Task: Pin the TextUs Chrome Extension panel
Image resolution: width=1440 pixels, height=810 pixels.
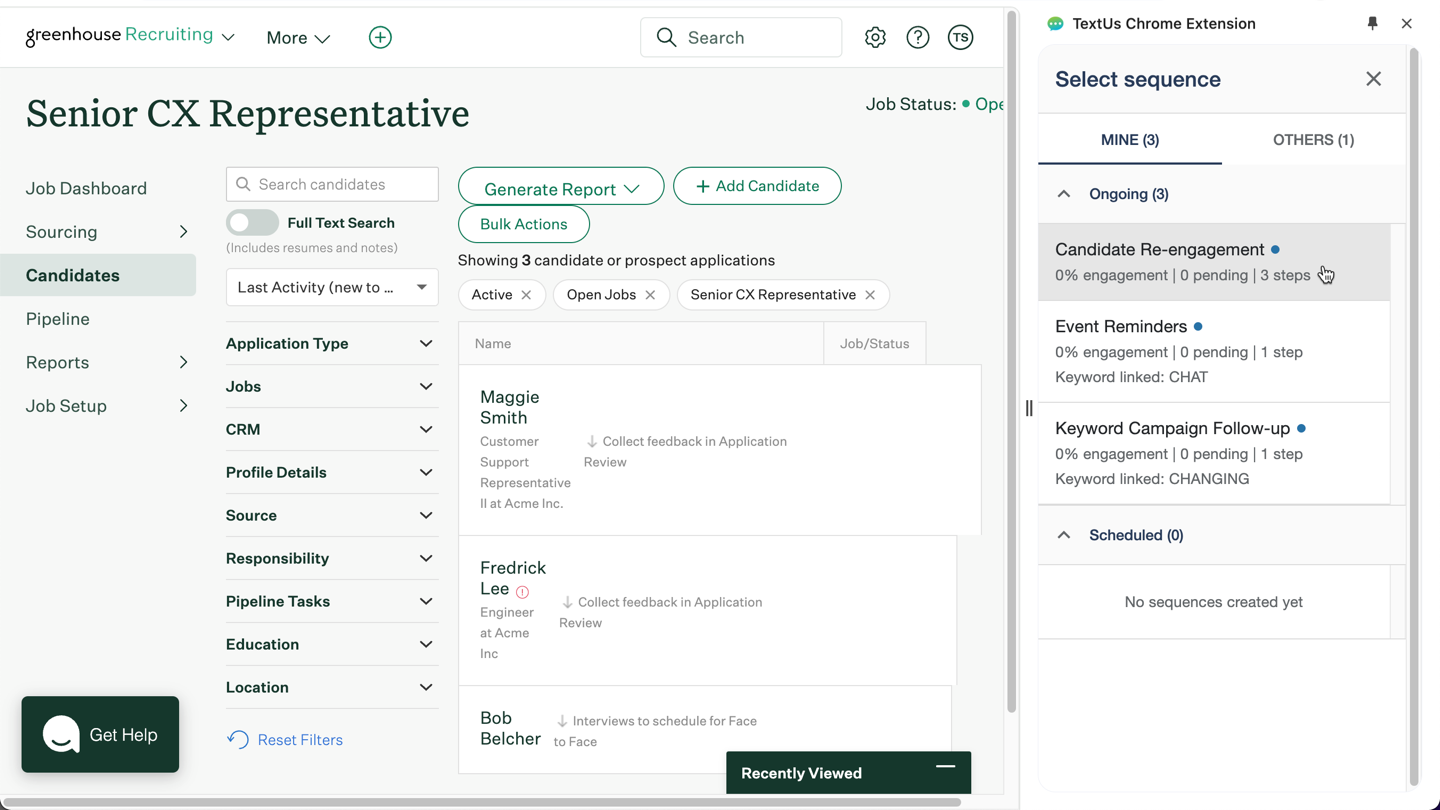Action: point(1372,23)
